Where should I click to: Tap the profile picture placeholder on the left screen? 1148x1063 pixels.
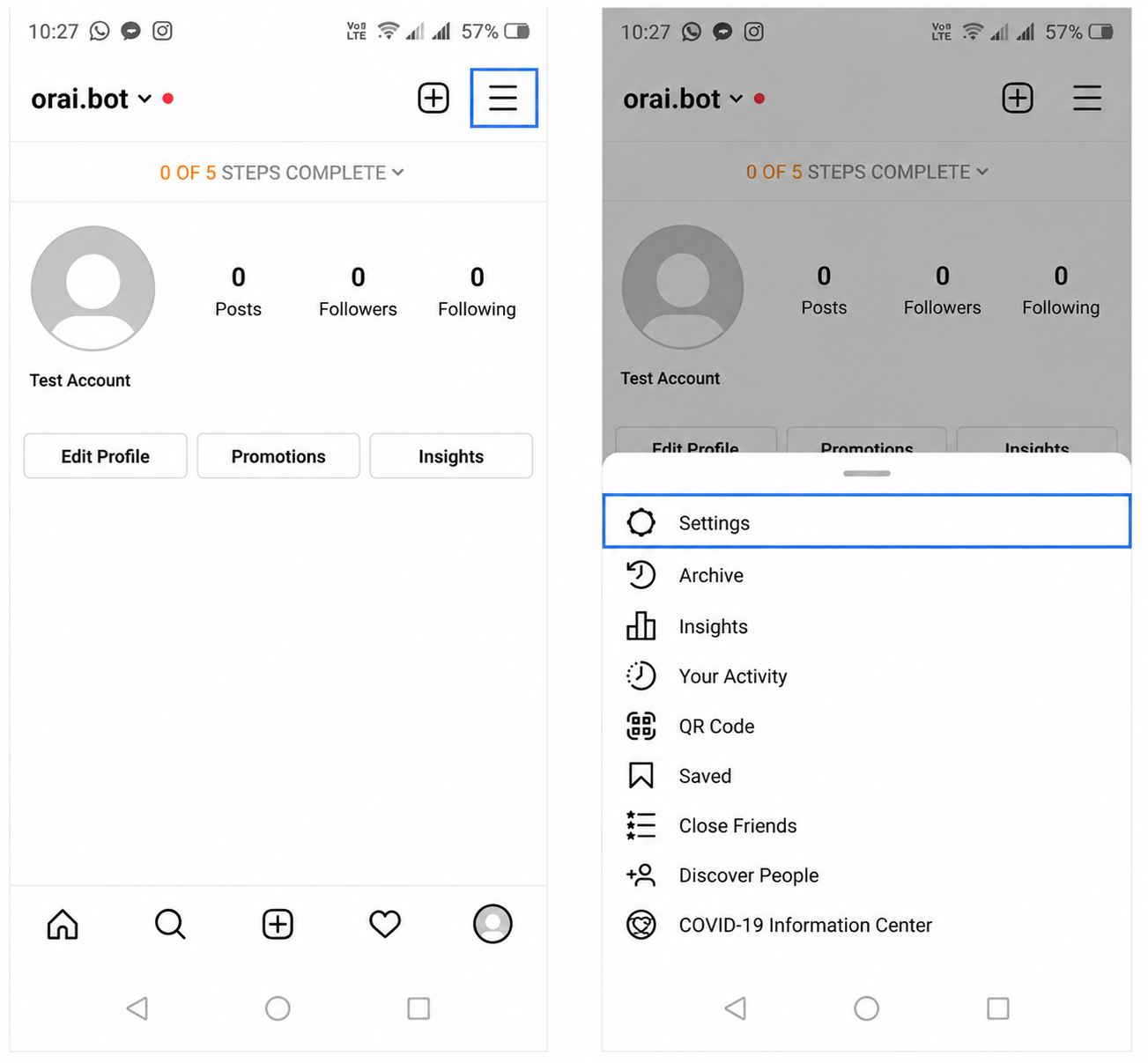coord(93,289)
